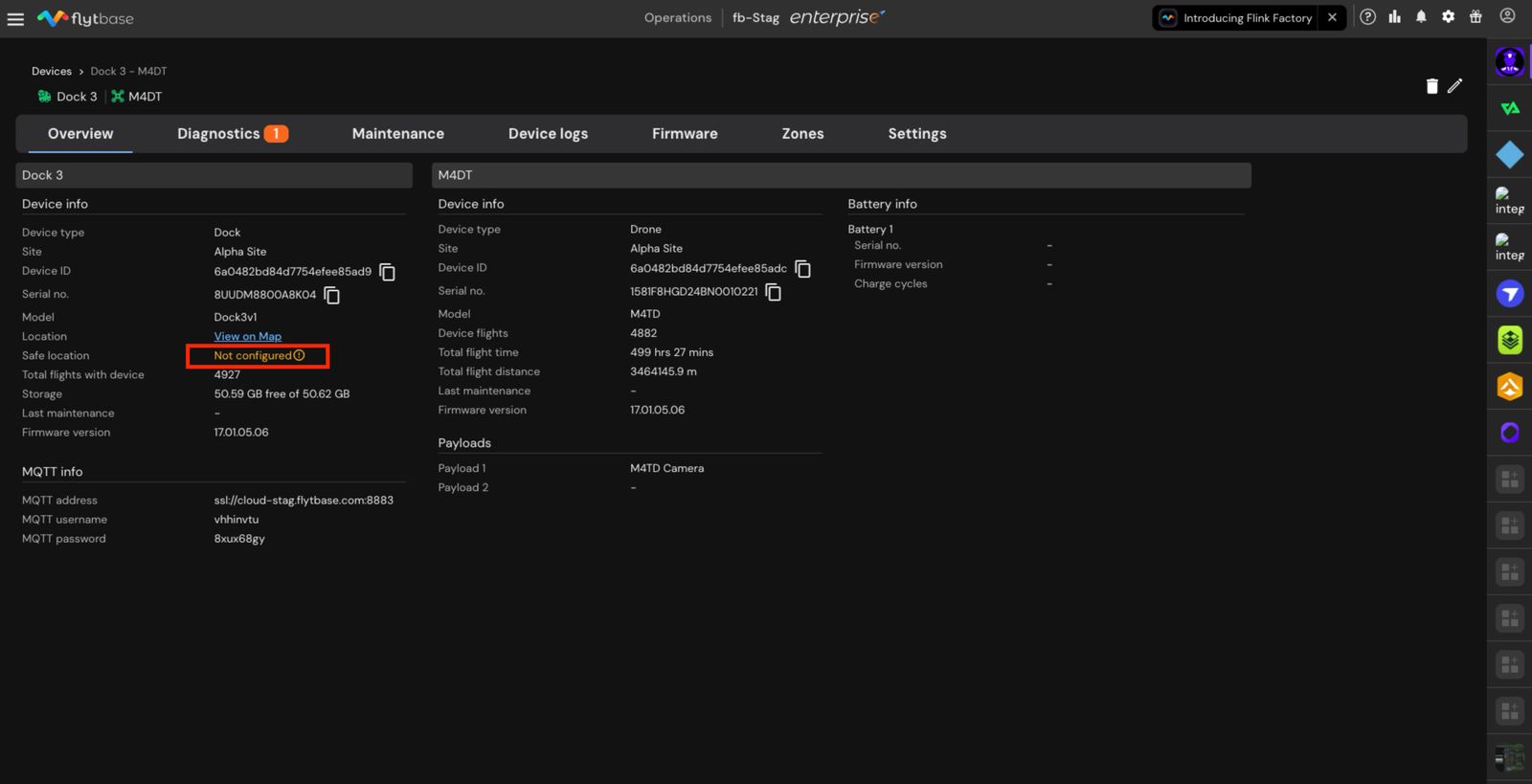
Task: Copy the Dock 3 serial number
Action: tap(332, 295)
